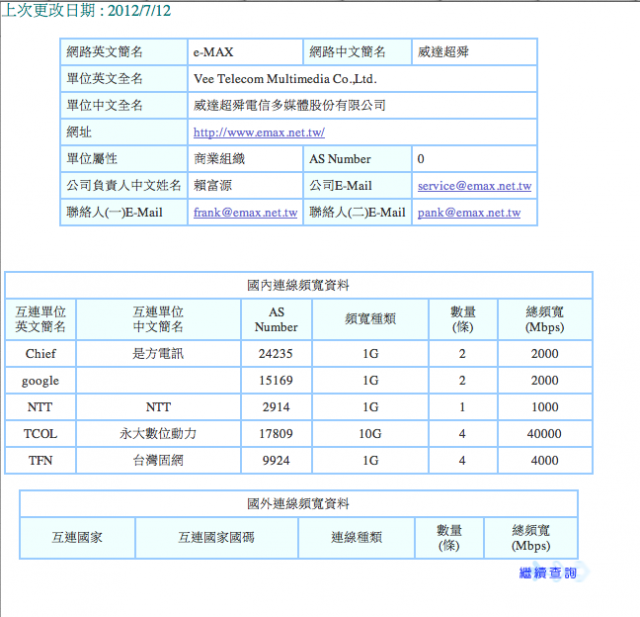The height and width of the screenshot is (617, 640).
Task: Click AS number 2914
Action: click(276, 407)
